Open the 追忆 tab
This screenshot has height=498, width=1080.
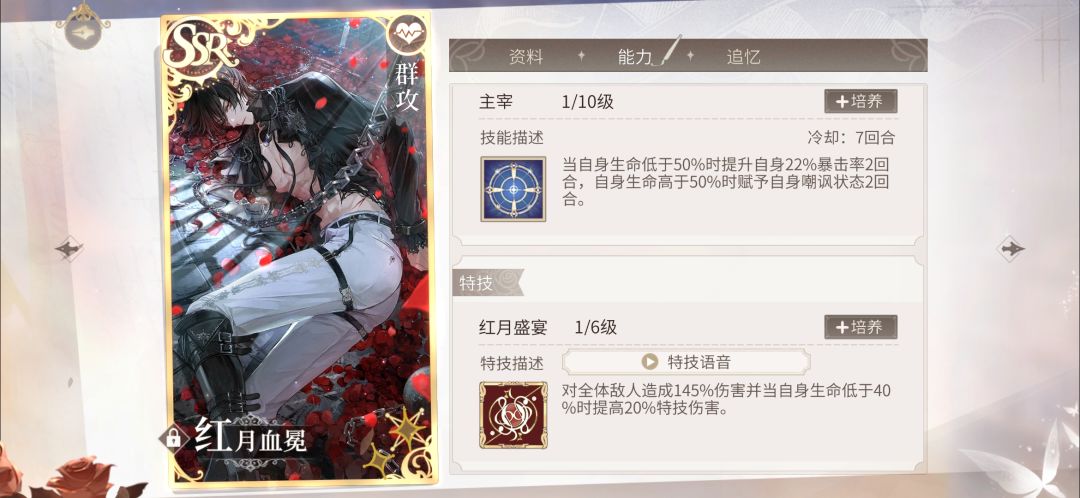pyautogui.click(x=743, y=56)
